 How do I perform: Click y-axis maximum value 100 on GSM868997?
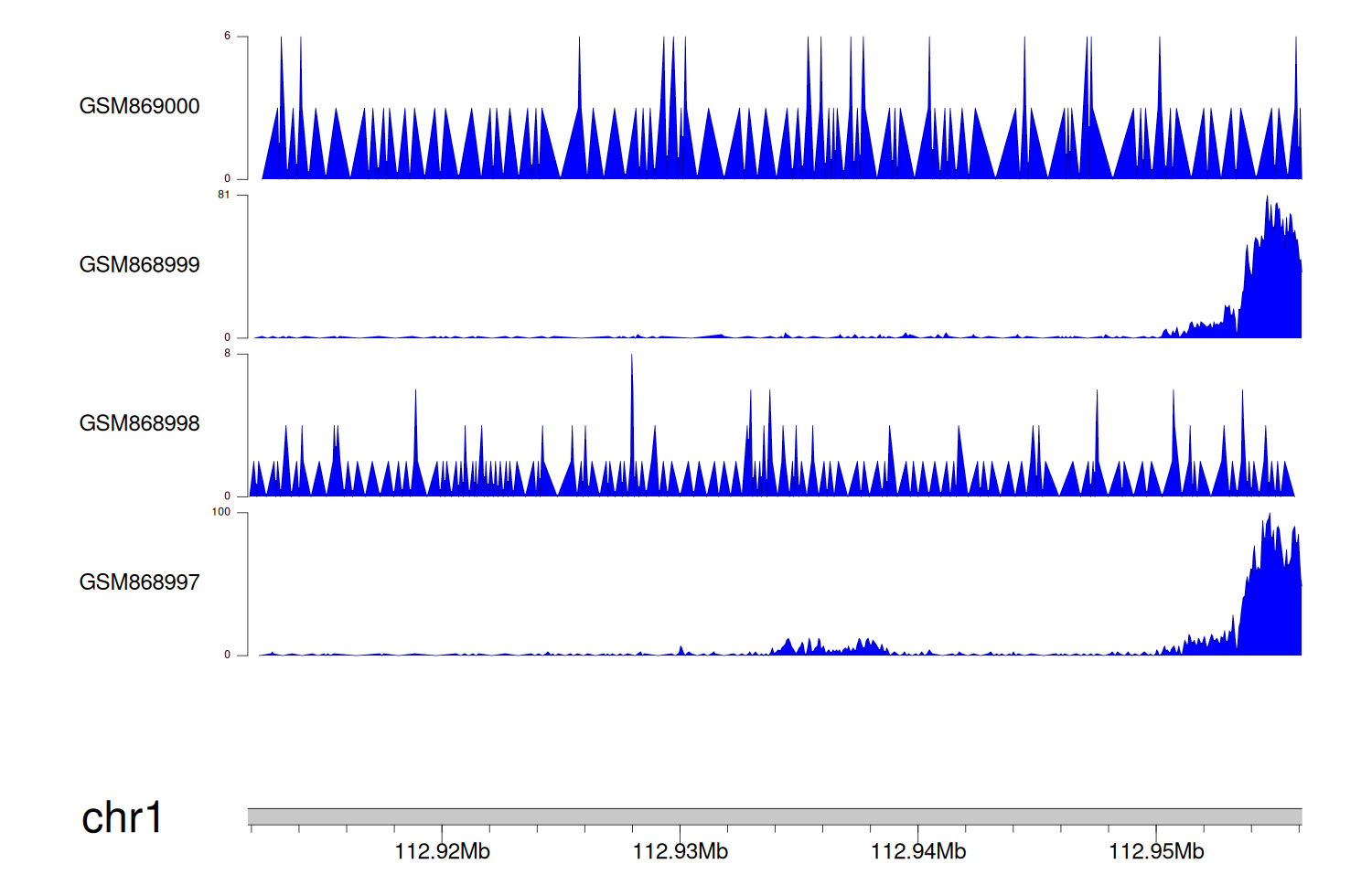(x=221, y=512)
